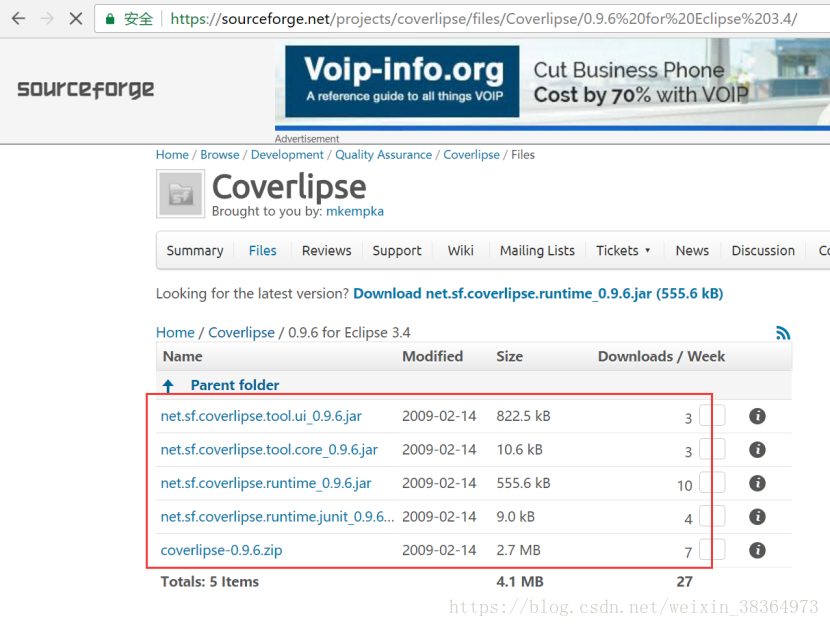
Task: Click Home in the file path breadcrumb
Action: (x=175, y=332)
